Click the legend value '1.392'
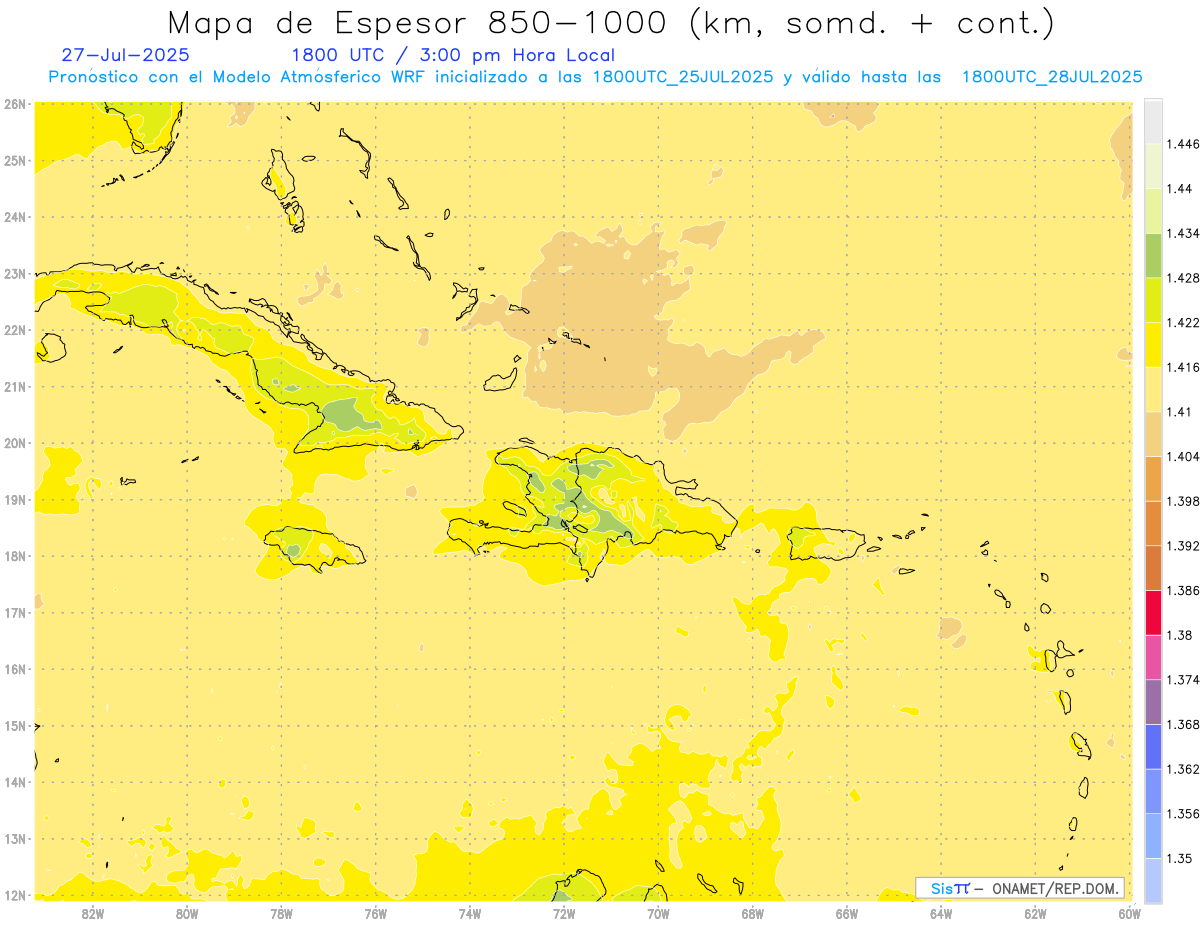This screenshot has width=1200, height=927. click(x=1182, y=546)
